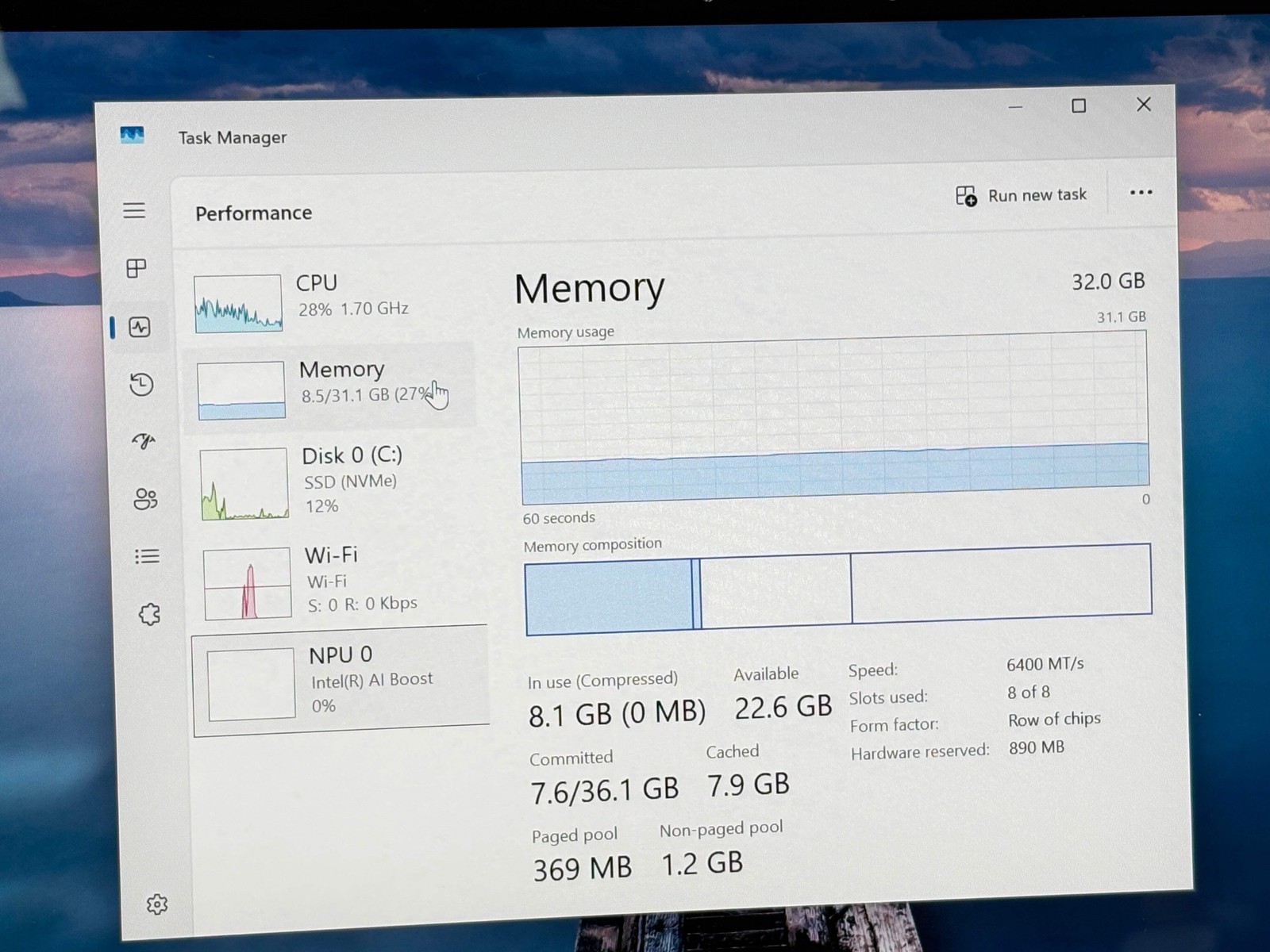Select the Performance page sidebar icon

[140, 327]
